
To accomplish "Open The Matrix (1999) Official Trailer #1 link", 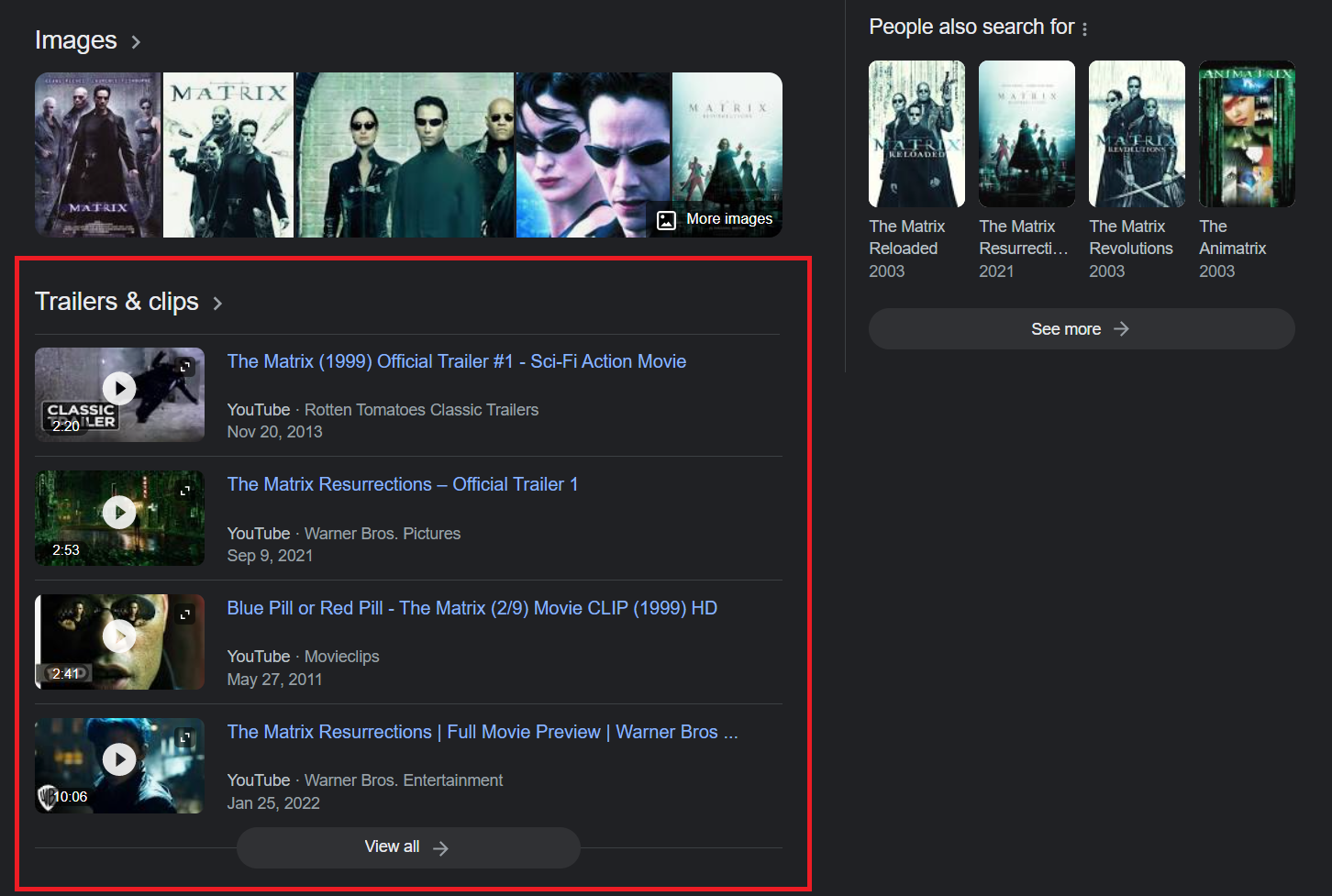I will (x=457, y=361).
